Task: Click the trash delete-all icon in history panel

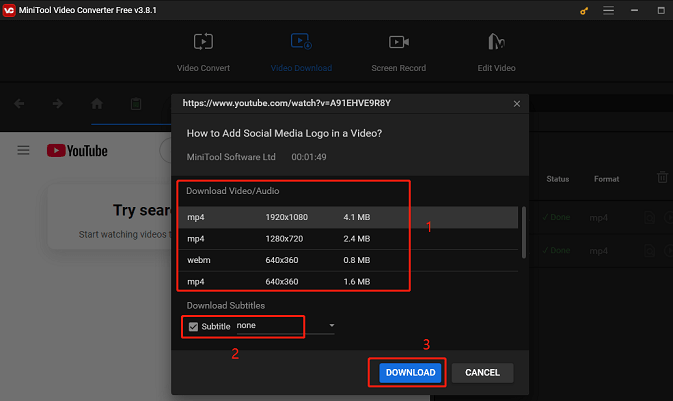Action: click(x=662, y=177)
